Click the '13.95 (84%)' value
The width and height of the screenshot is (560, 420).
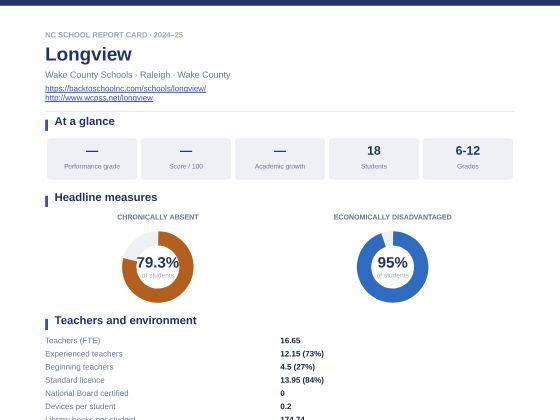click(302, 380)
